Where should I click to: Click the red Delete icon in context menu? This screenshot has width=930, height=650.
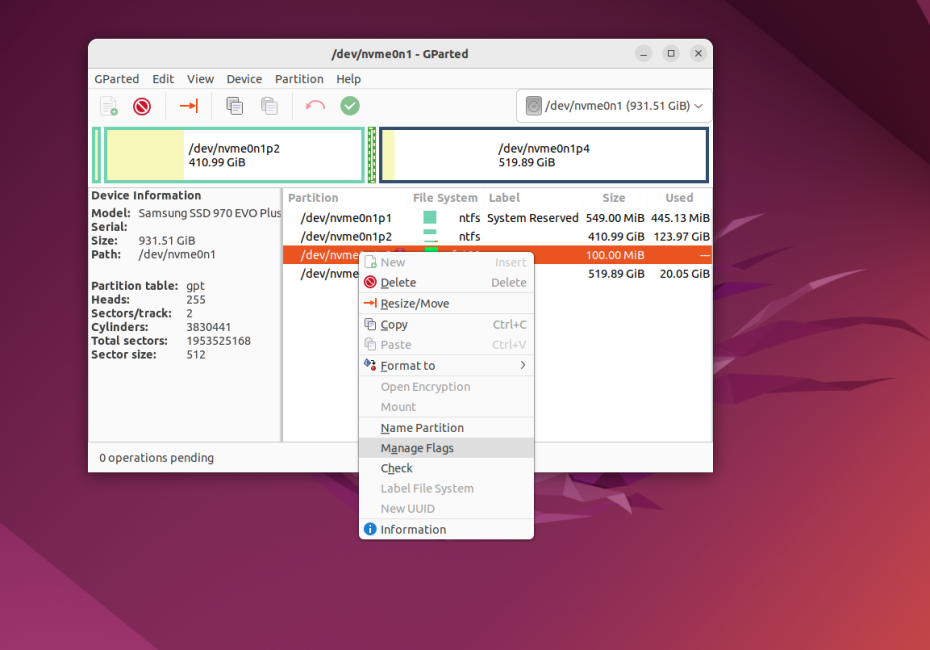(370, 282)
